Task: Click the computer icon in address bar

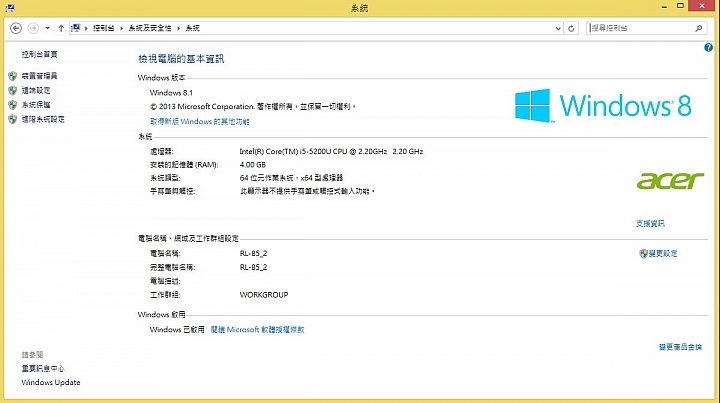Action: click(76, 28)
